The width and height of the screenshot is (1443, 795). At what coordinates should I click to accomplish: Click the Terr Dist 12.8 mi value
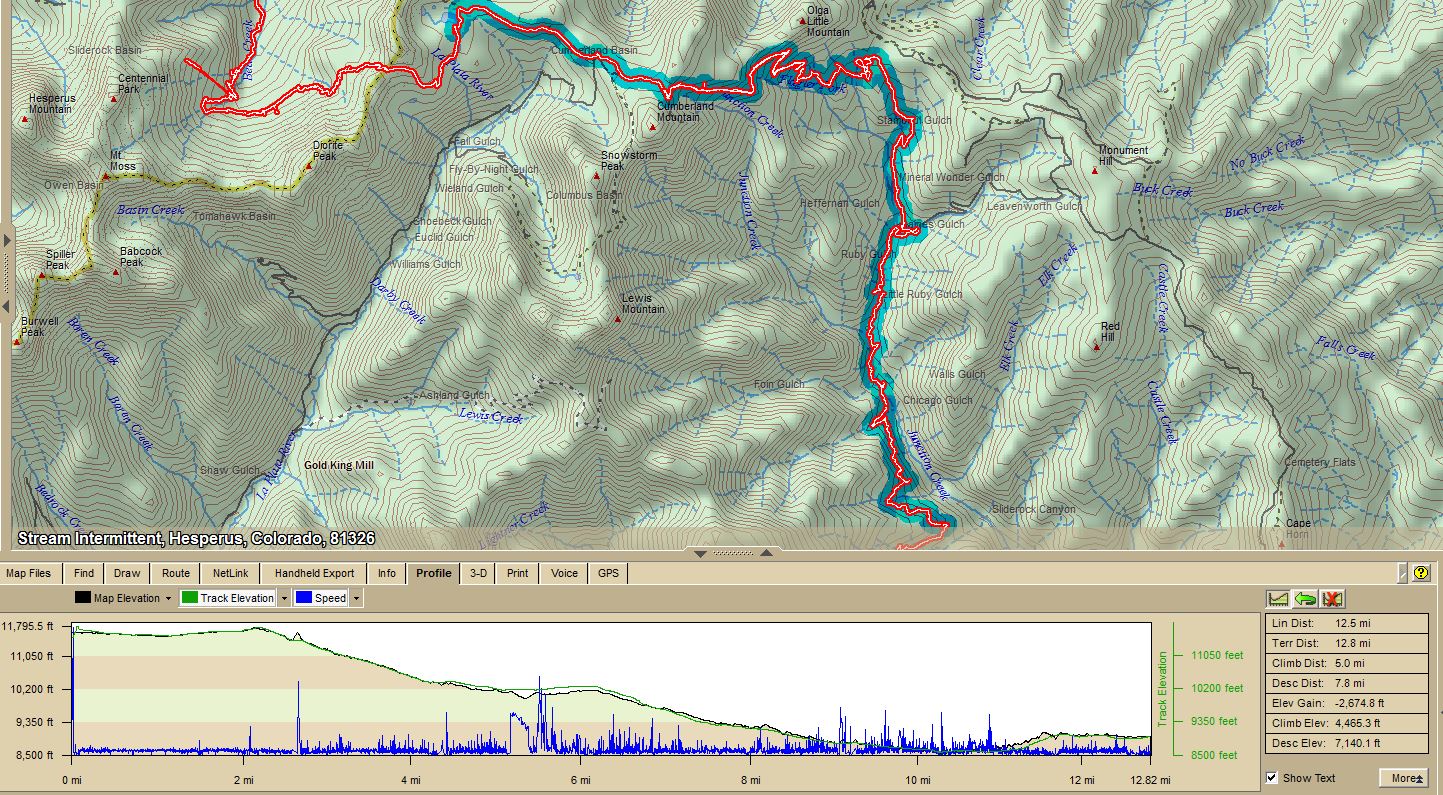1352,643
